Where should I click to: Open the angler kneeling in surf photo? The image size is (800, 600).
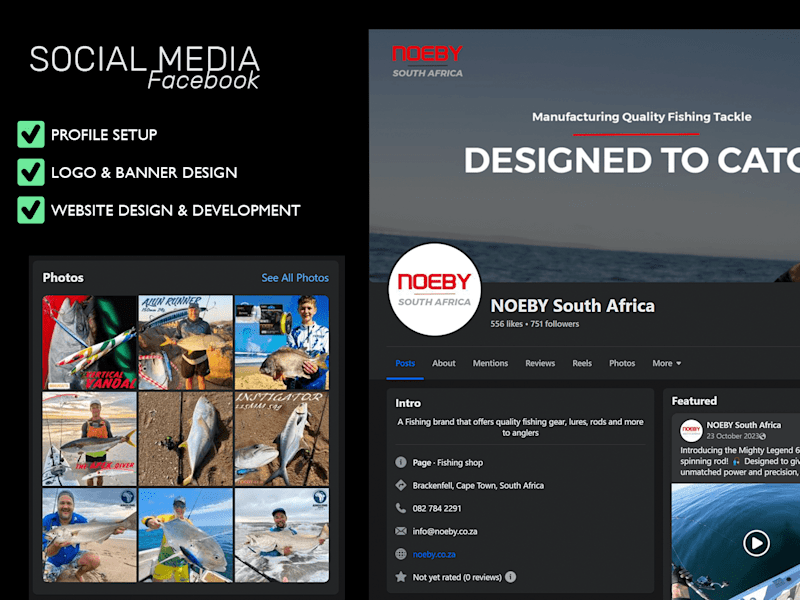click(282, 535)
